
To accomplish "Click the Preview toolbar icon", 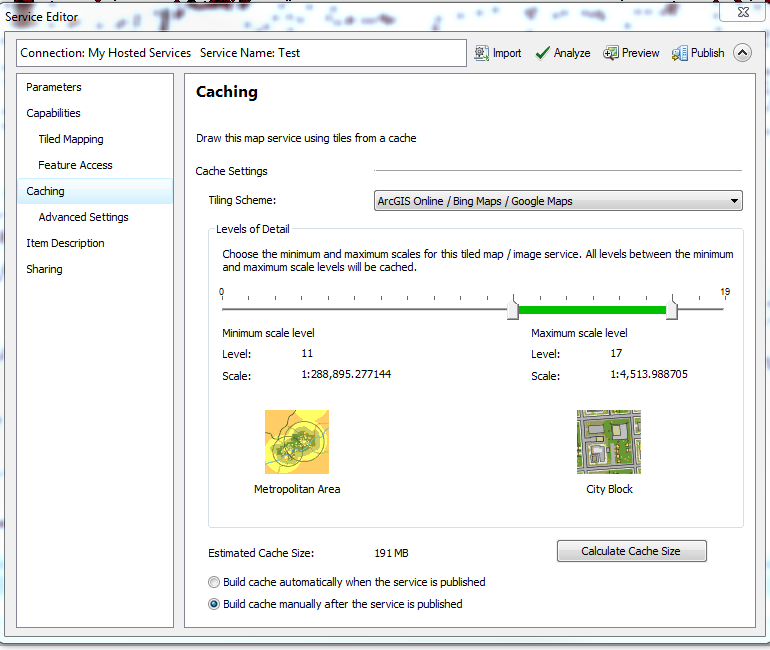I will tap(610, 53).
